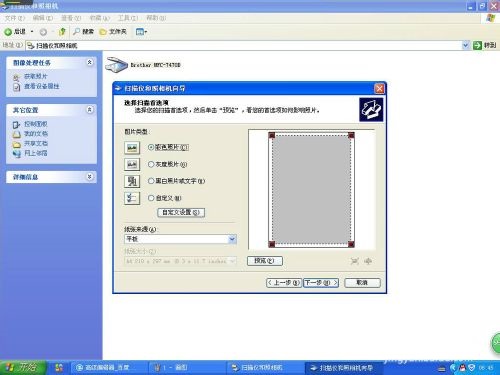
Task: Switch to the 画图 taskbar window
Action: pos(186,368)
